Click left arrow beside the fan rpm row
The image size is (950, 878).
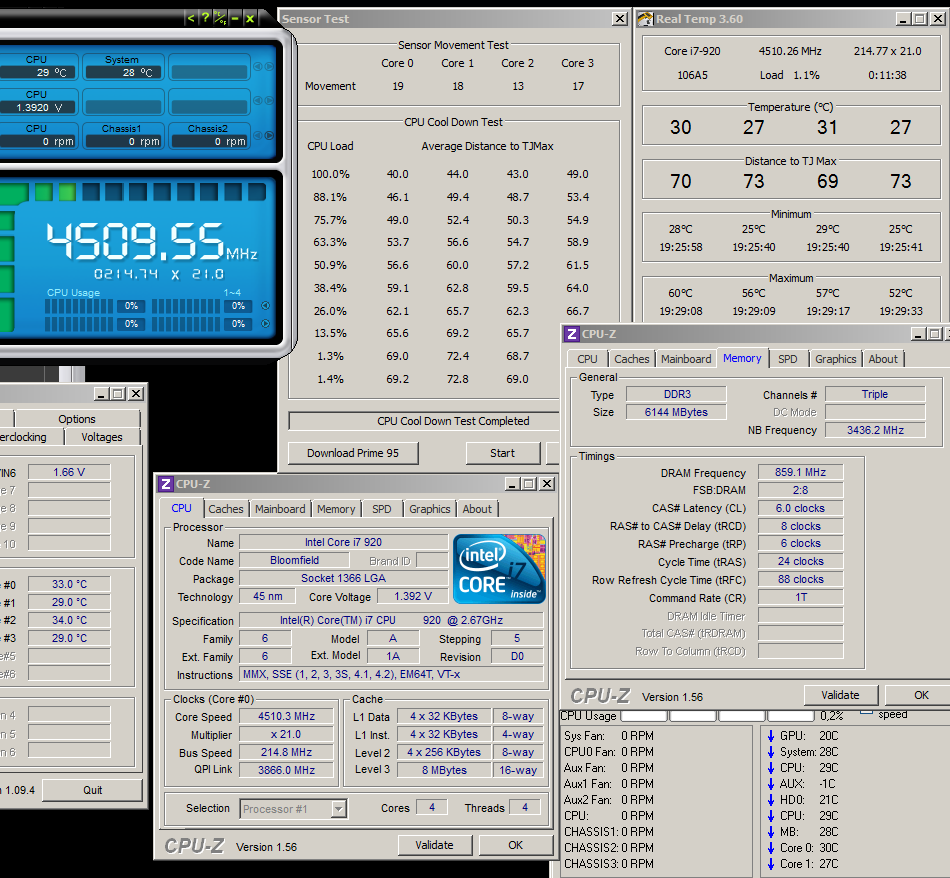tap(257, 136)
